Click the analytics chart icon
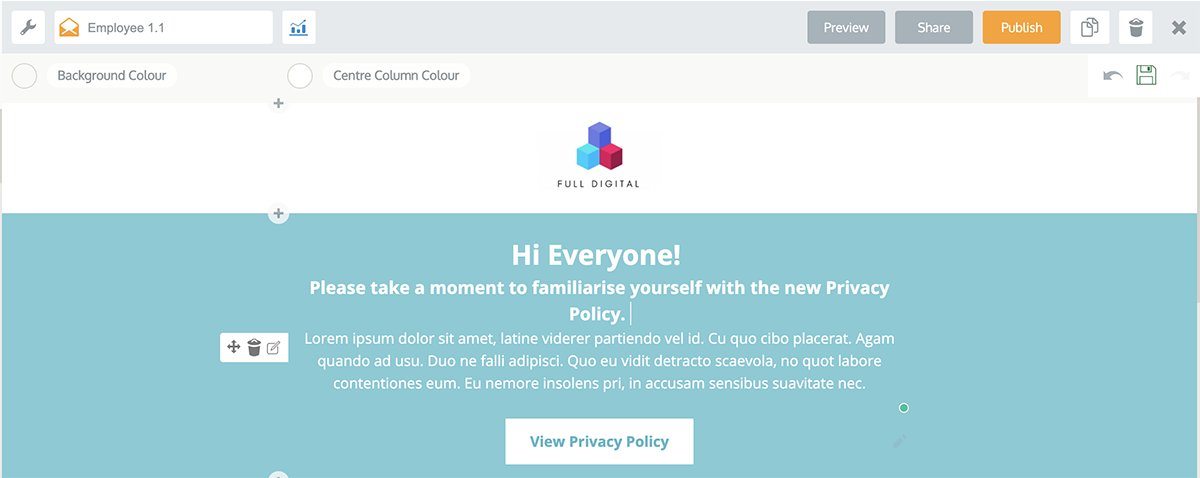 tap(299, 28)
